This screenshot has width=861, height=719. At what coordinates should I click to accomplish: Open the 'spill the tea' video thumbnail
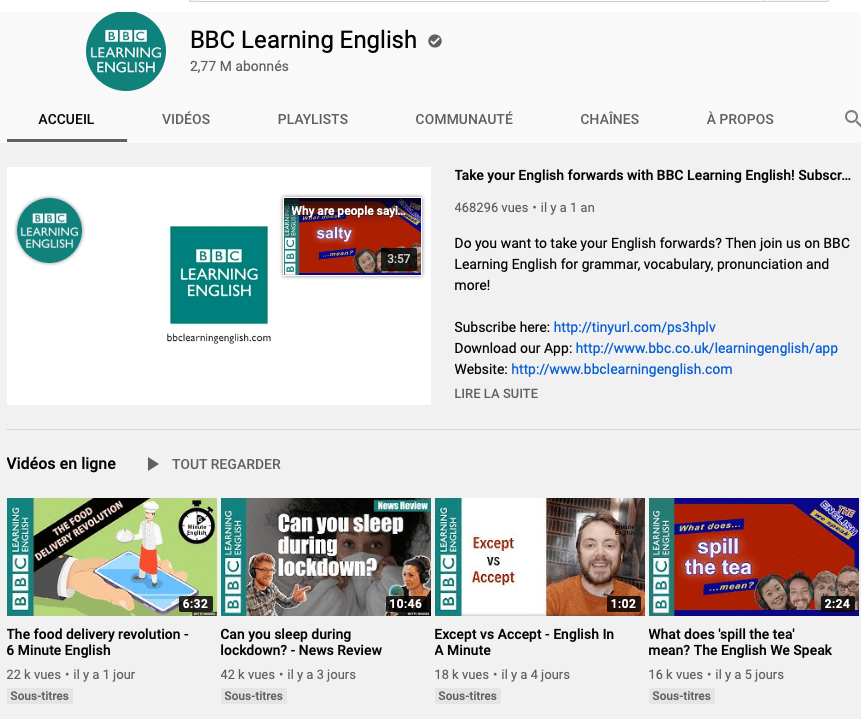[x=754, y=557]
